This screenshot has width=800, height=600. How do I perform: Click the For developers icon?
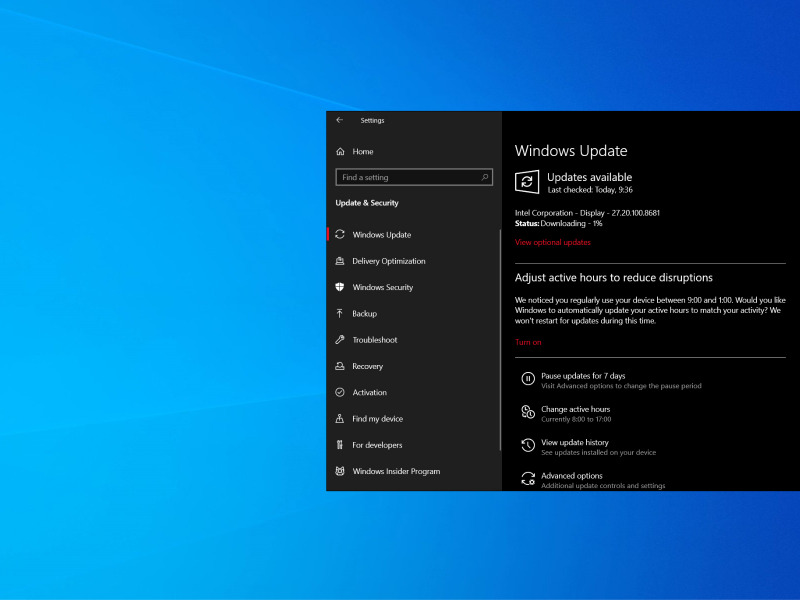click(x=340, y=445)
